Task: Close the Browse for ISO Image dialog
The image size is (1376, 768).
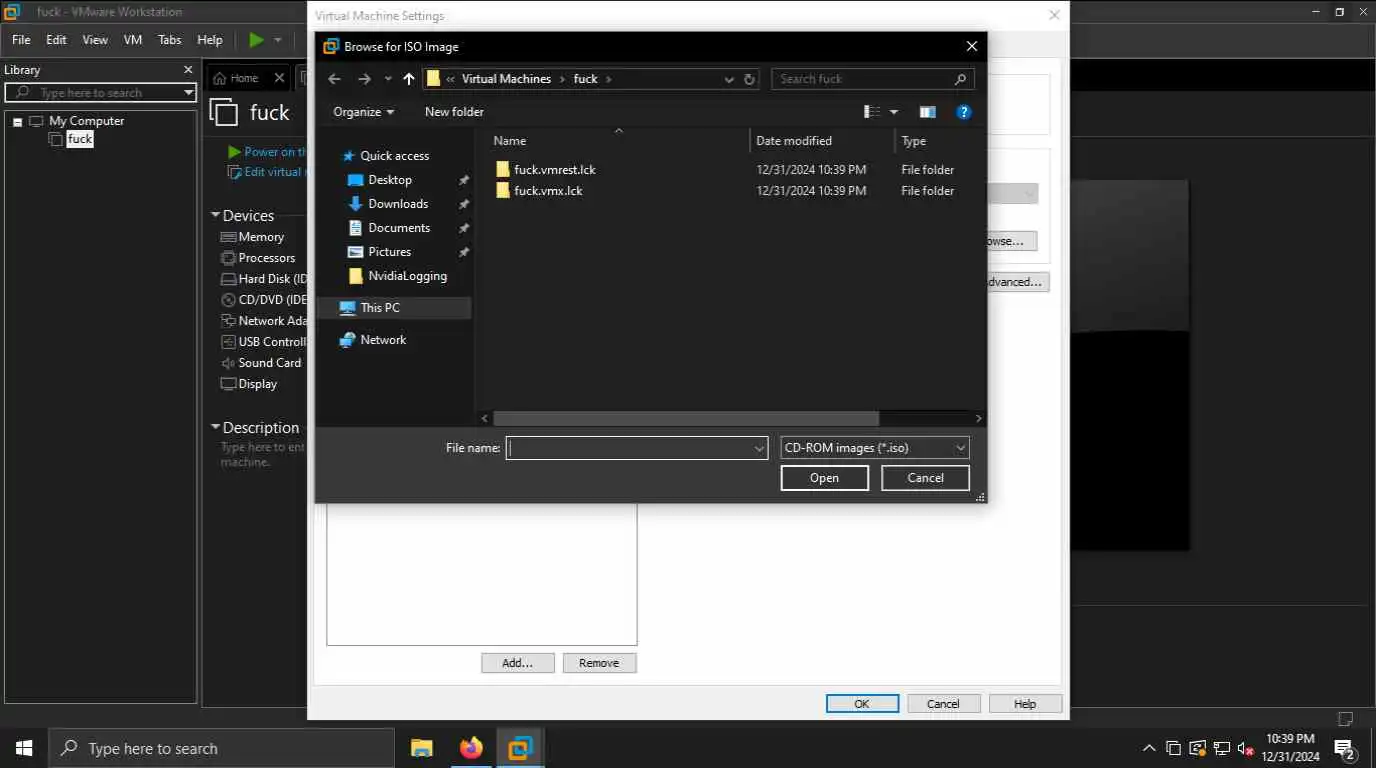Action: [971, 46]
